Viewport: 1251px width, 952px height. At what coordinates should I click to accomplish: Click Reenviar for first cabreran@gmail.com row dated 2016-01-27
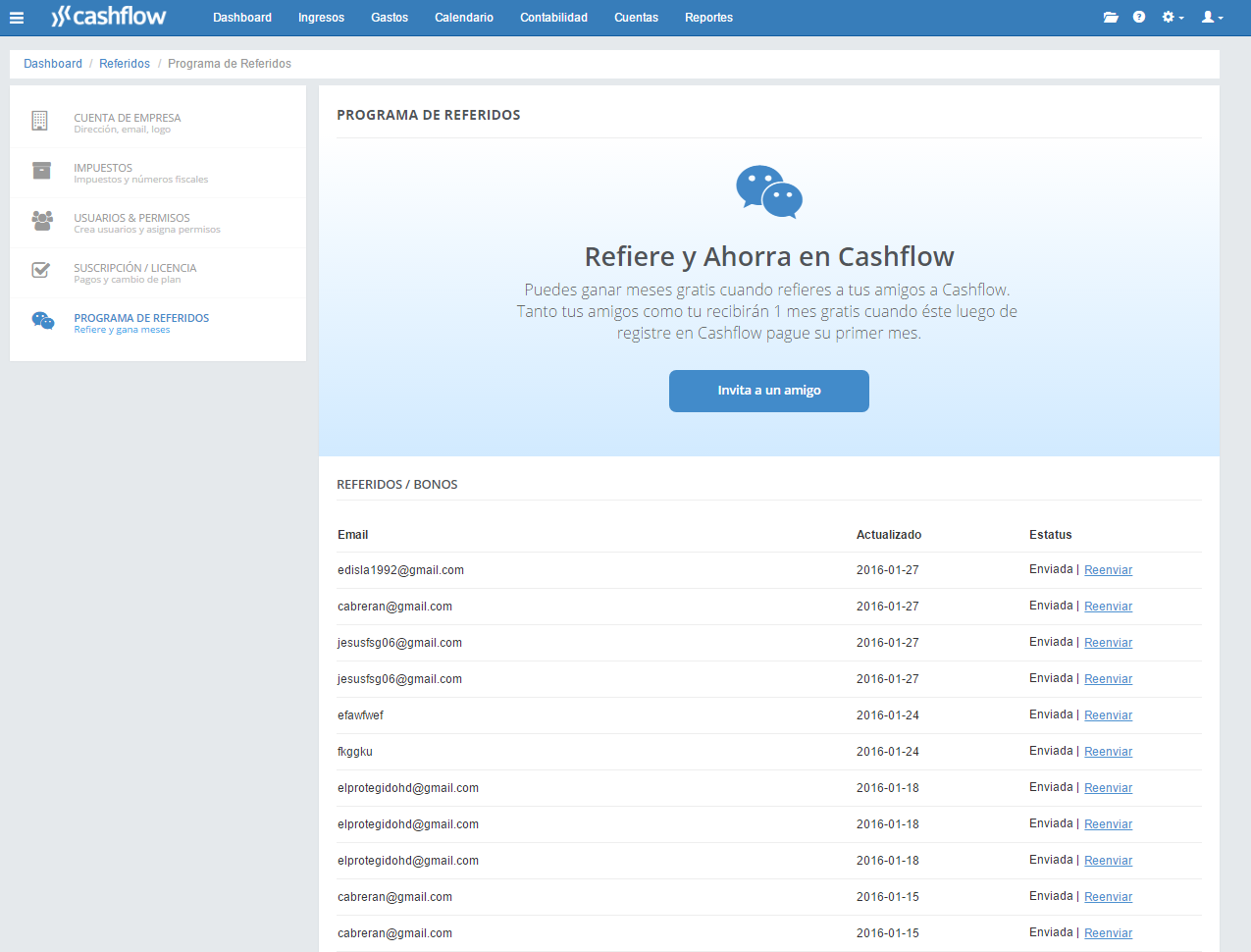tap(1108, 607)
